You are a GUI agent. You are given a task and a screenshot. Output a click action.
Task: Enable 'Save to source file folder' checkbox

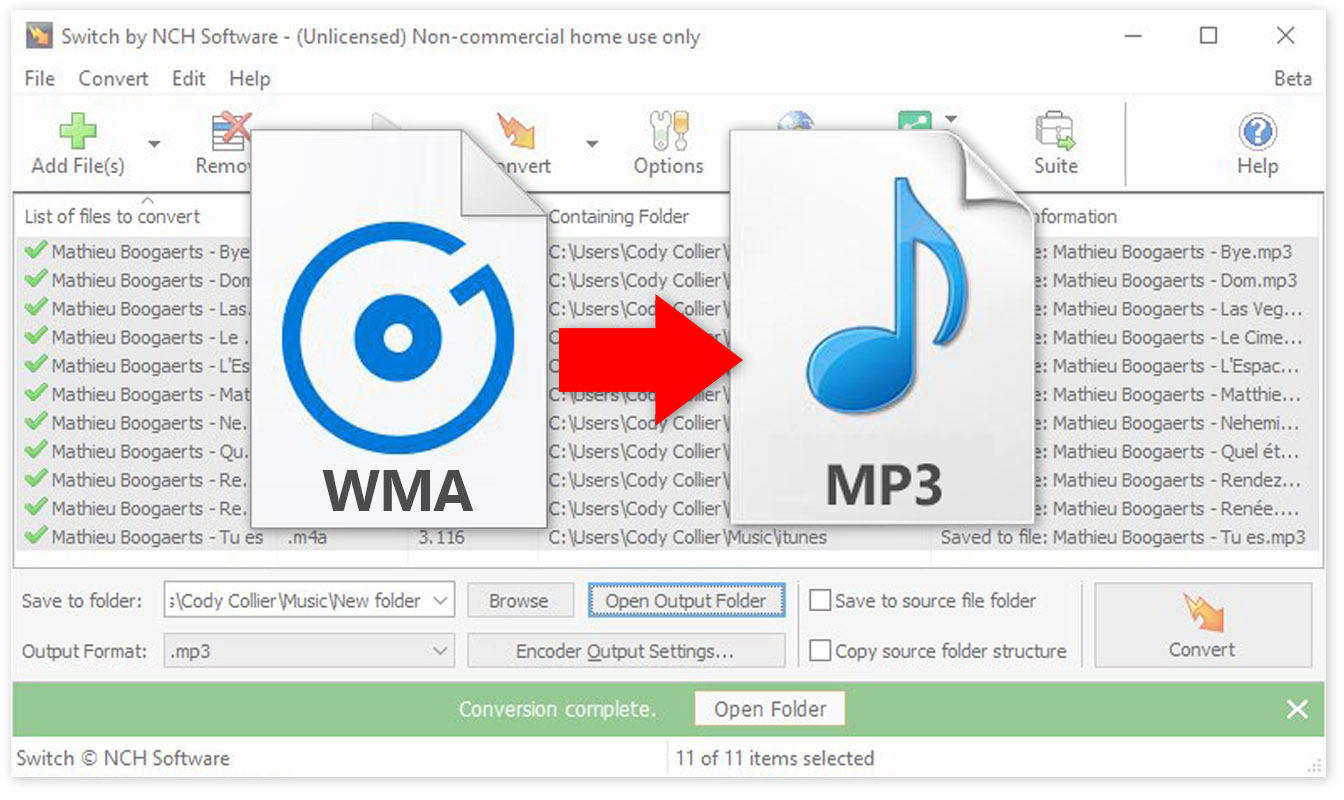click(x=820, y=601)
